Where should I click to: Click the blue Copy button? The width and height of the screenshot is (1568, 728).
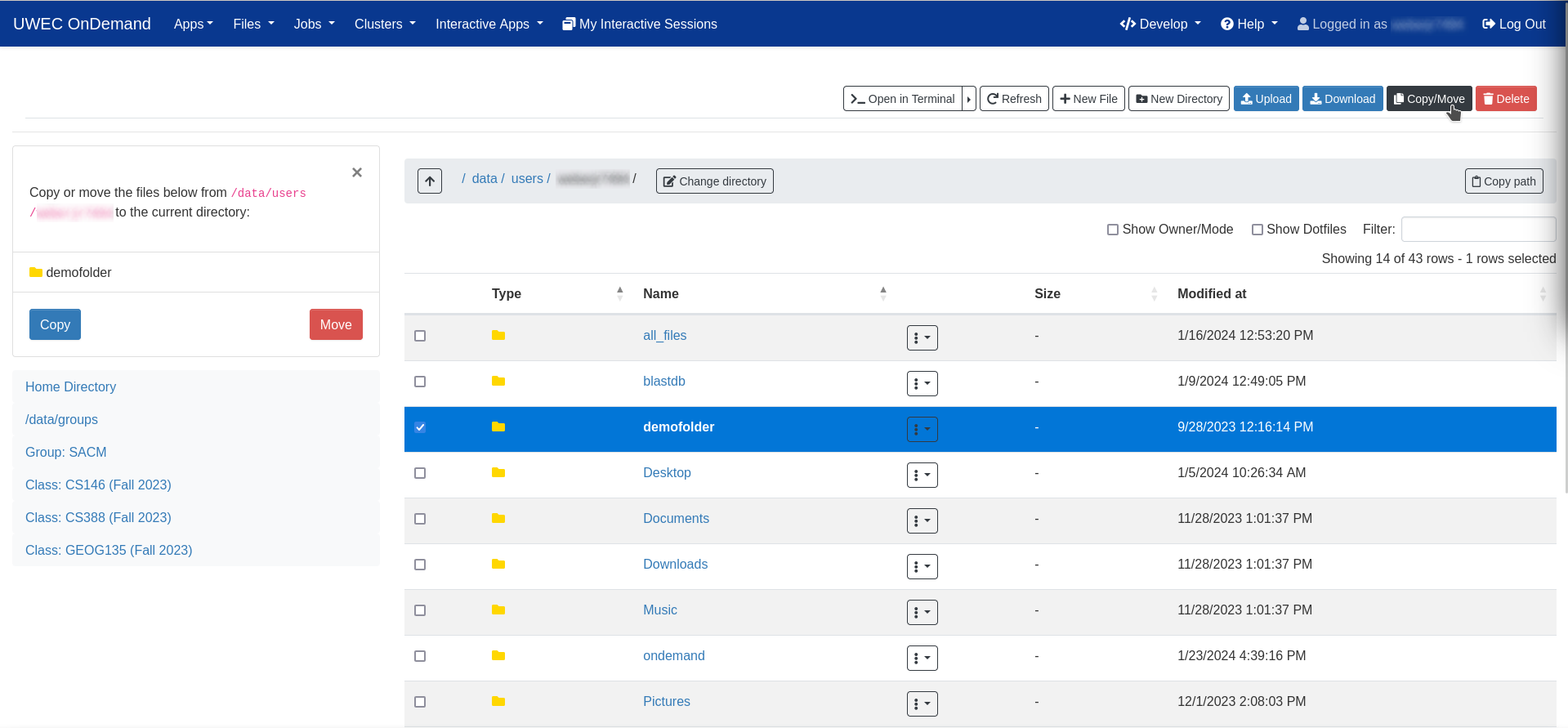(x=55, y=324)
